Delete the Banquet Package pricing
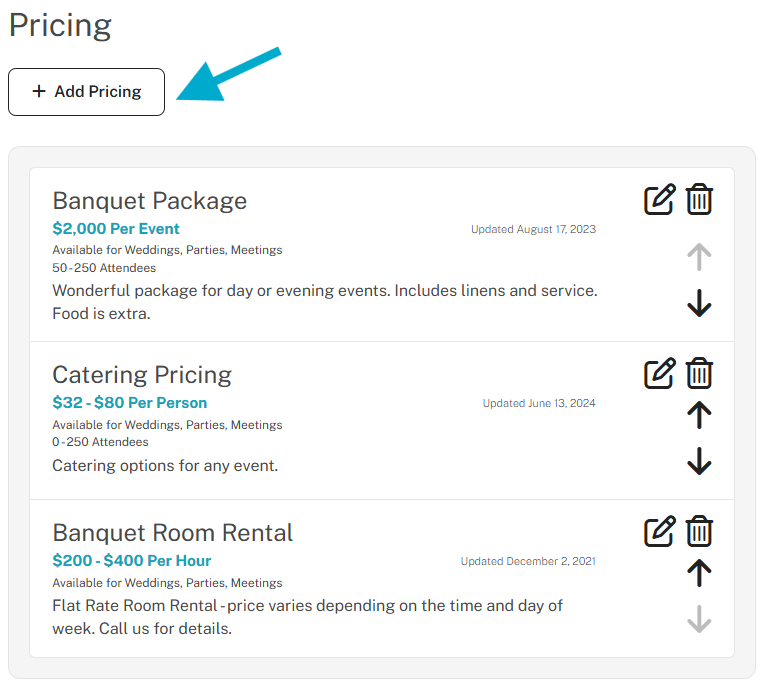767x692 pixels. click(x=700, y=200)
